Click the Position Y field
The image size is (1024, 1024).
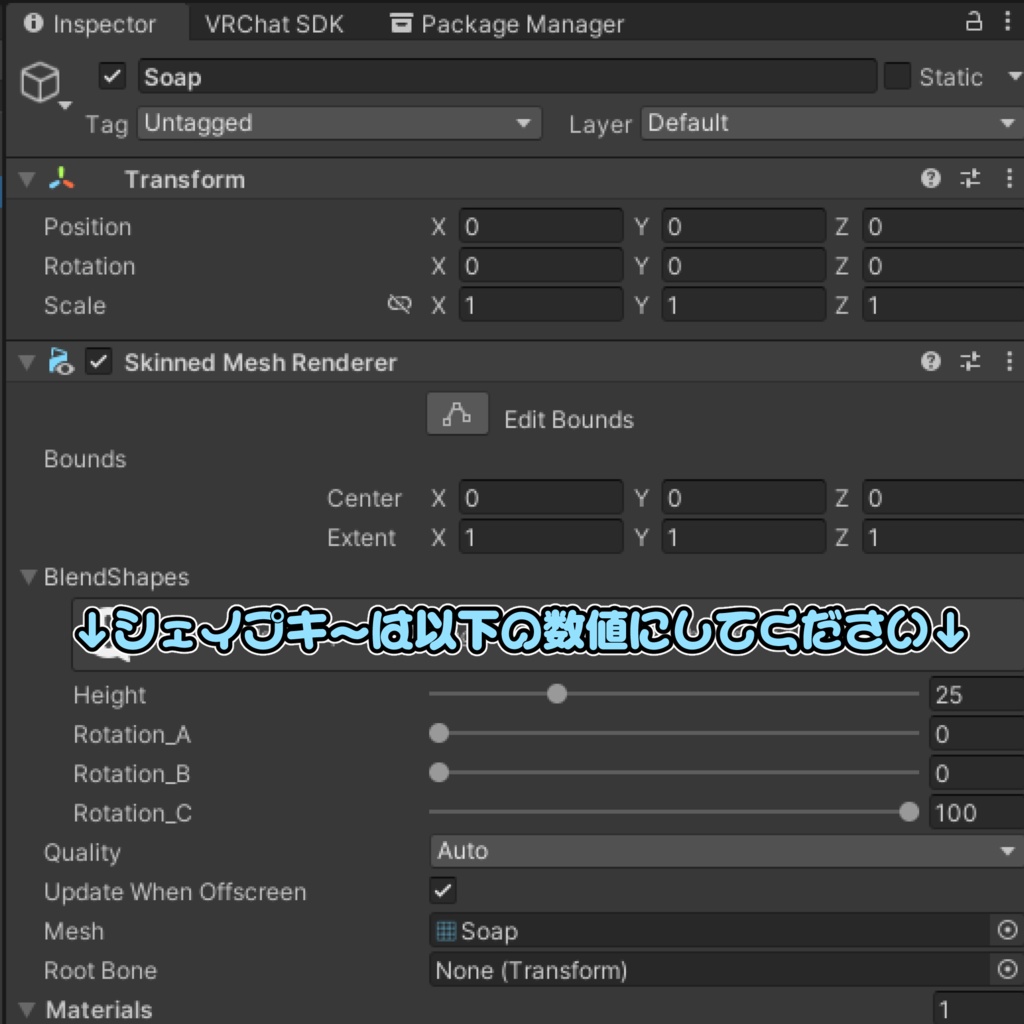click(743, 227)
